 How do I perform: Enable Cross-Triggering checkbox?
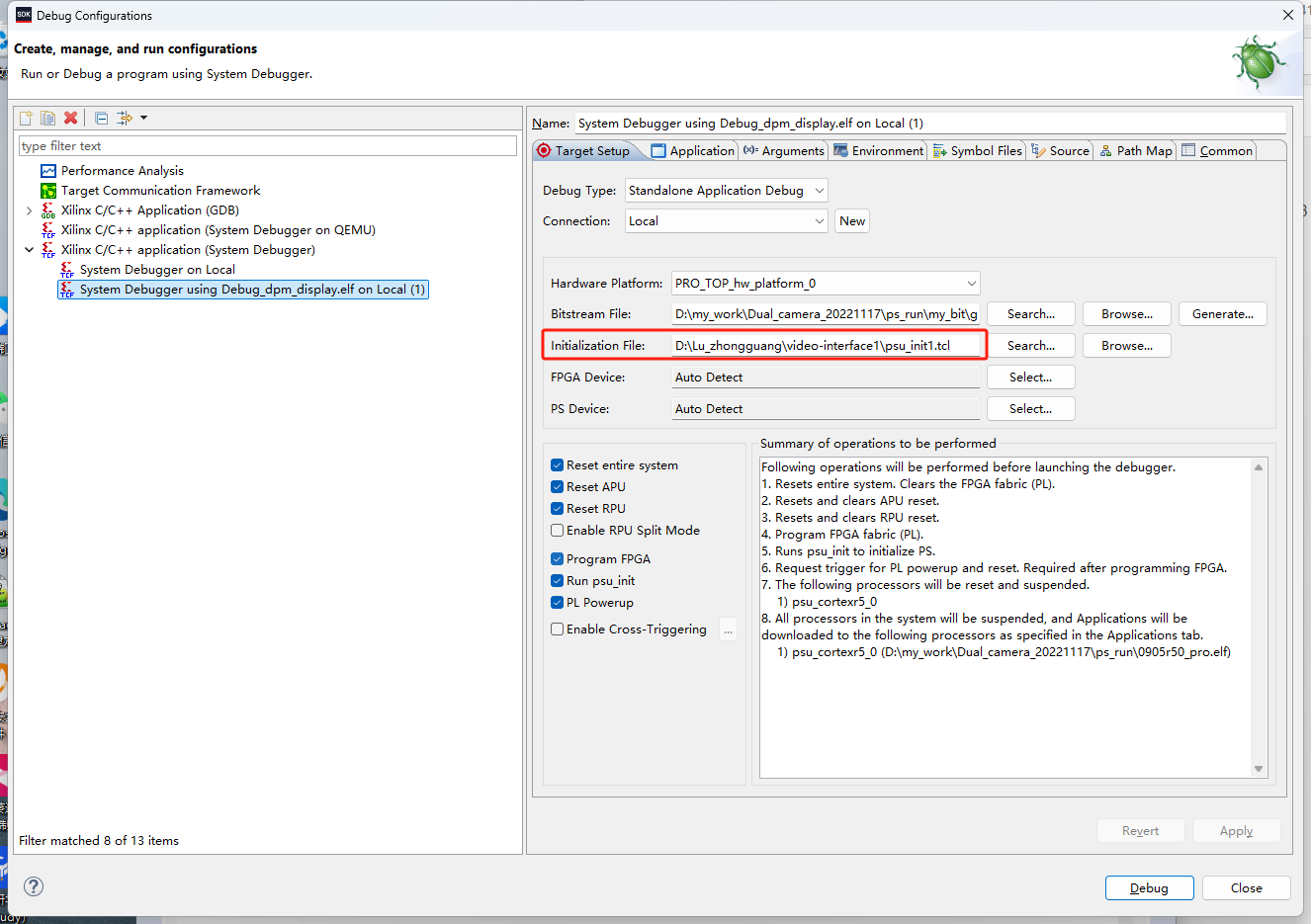click(x=558, y=630)
